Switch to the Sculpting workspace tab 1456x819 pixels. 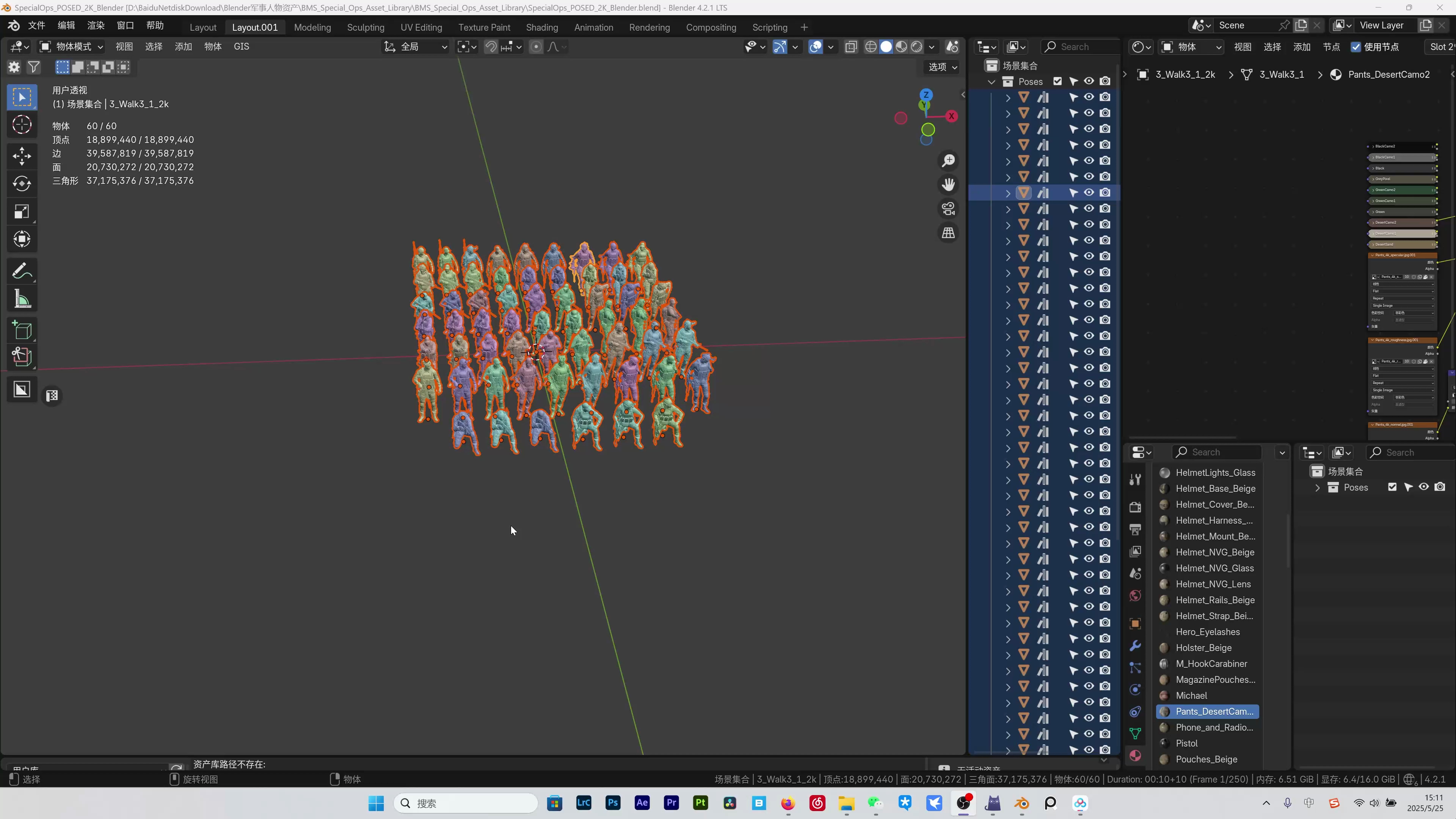[x=365, y=27]
